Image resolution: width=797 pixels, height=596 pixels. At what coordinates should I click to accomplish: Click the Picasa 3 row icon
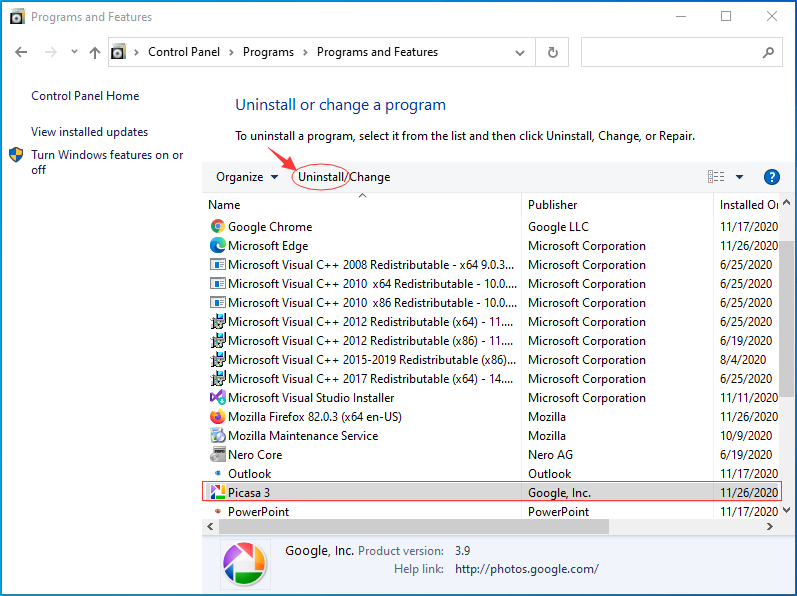pyautogui.click(x=218, y=492)
